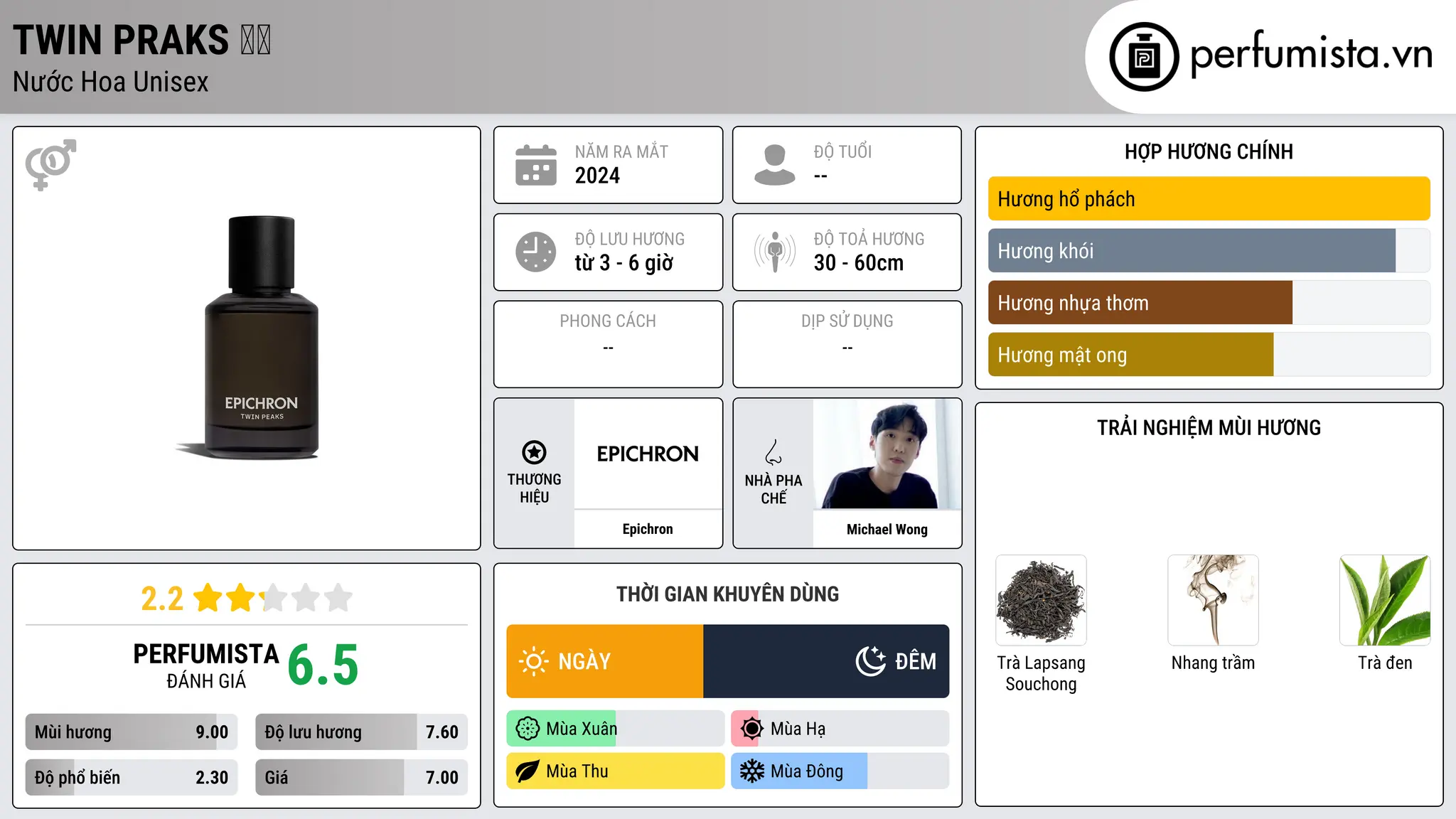
Task: Click the first gold rating star
Action: (x=208, y=598)
